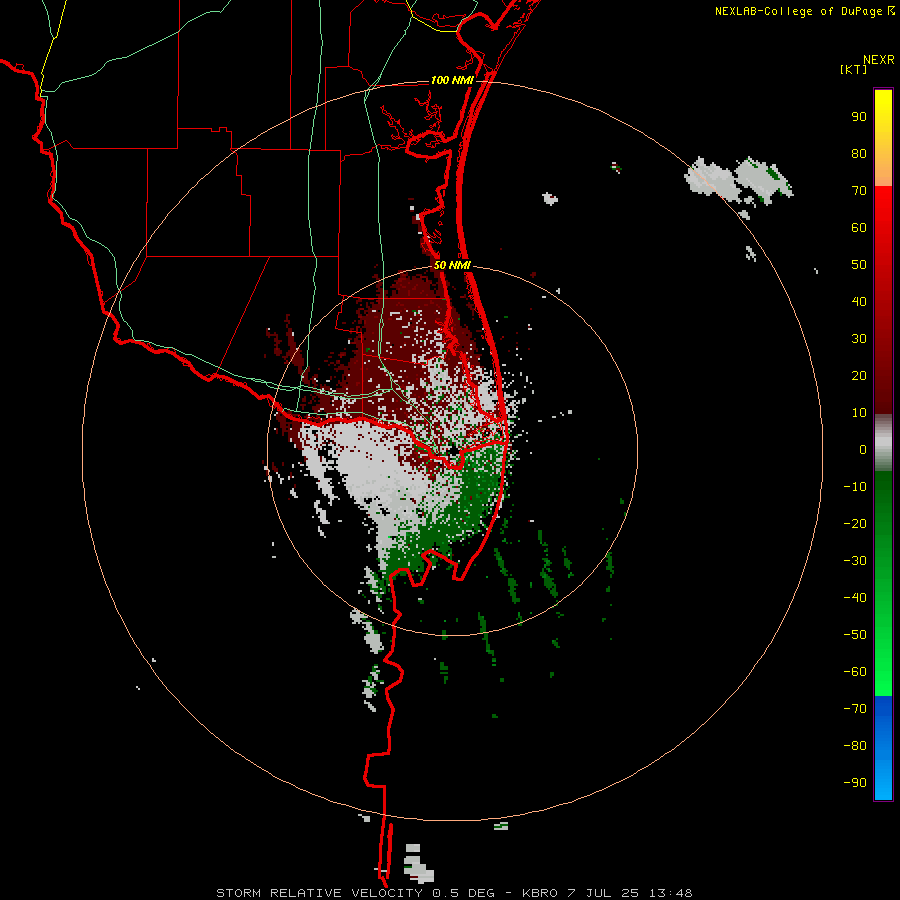This screenshot has width=900, height=900.
Task: Click the -80 scale value
Action: pos(855,746)
